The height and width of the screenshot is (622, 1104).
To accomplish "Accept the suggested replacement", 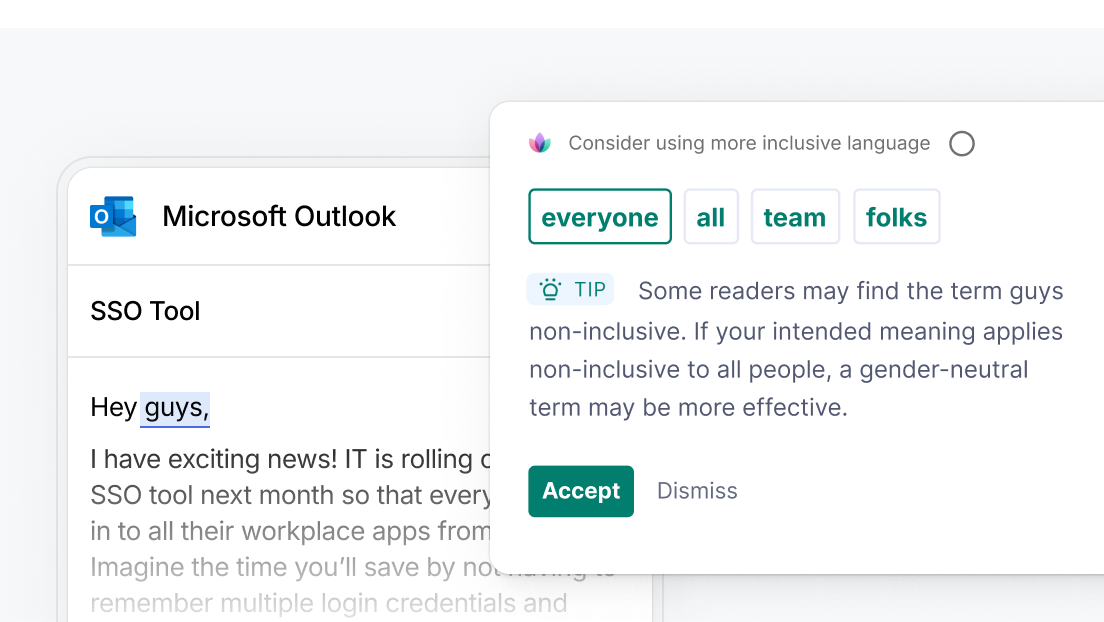I will (x=581, y=491).
